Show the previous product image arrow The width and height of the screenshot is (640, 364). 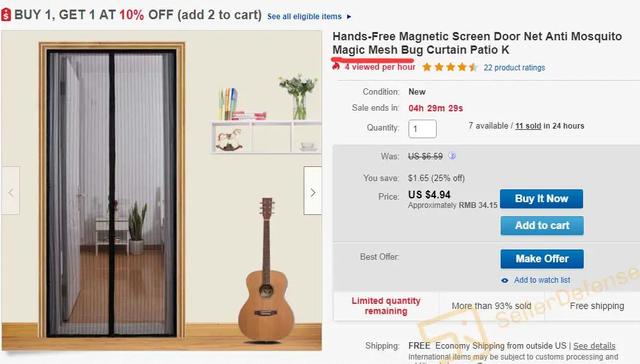click(11, 191)
